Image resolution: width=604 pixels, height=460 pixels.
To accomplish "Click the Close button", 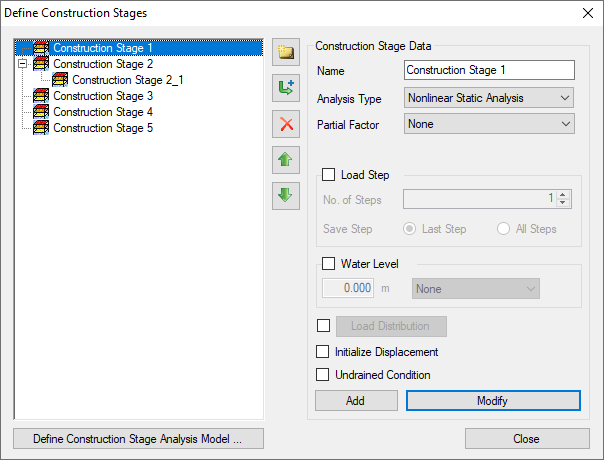I will point(527,438).
